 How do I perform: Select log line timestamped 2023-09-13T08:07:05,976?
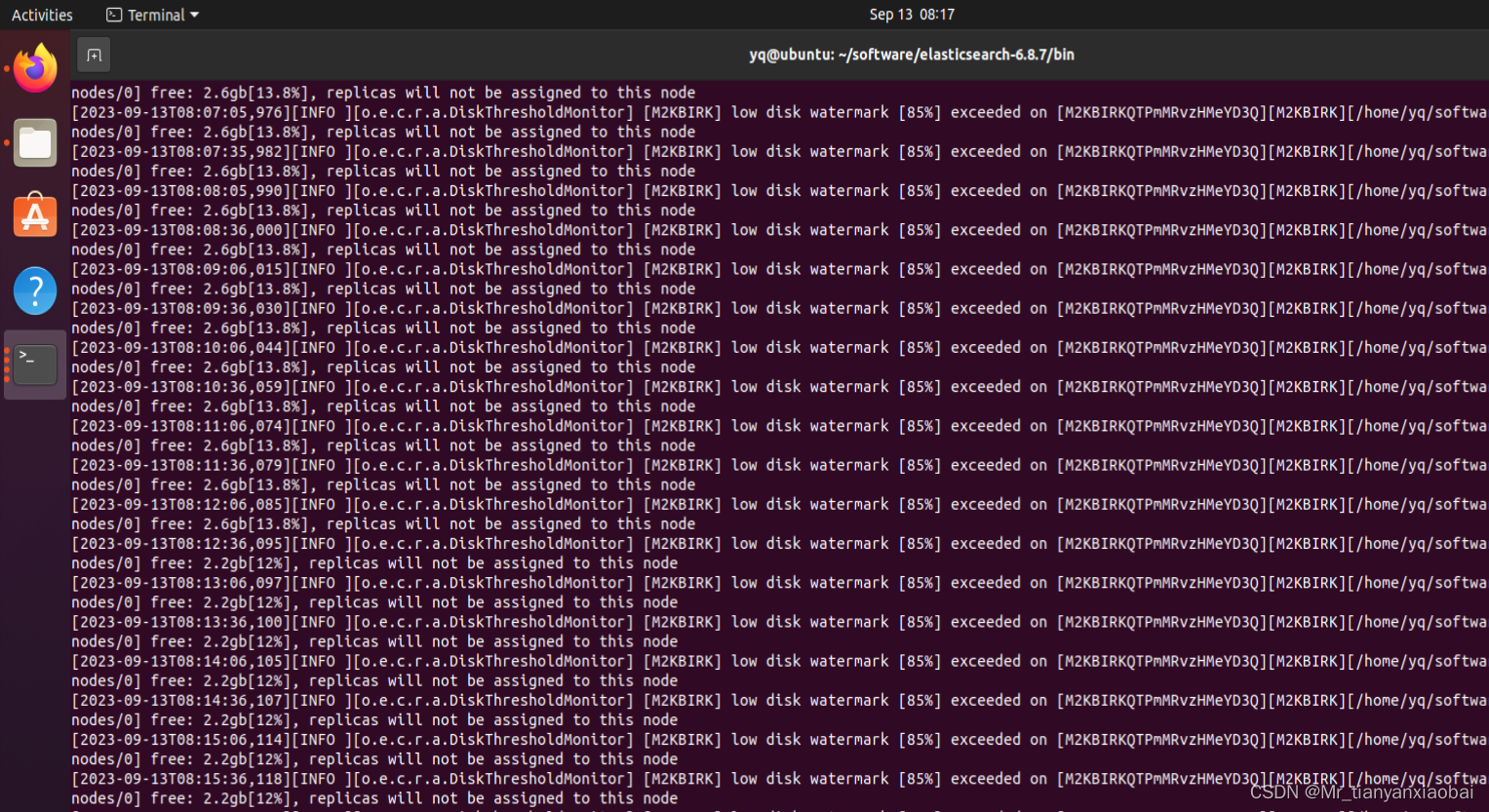point(780,112)
